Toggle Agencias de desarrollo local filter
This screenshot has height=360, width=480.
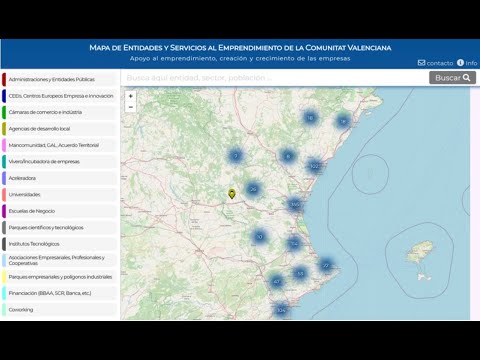[x=59, y=129]
